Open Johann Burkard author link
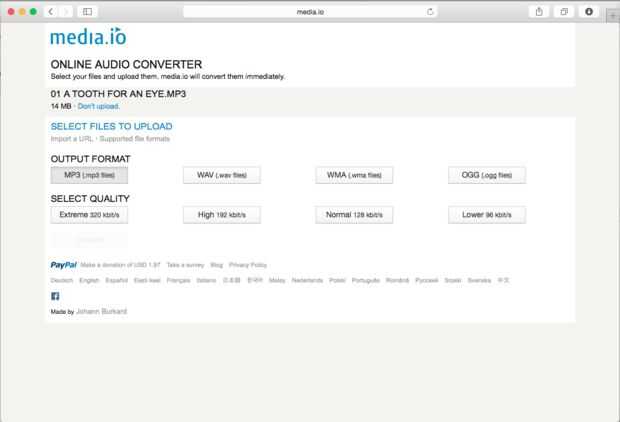Image resolution: width=620 pixels, height=422 pixels. click(102, 312)
